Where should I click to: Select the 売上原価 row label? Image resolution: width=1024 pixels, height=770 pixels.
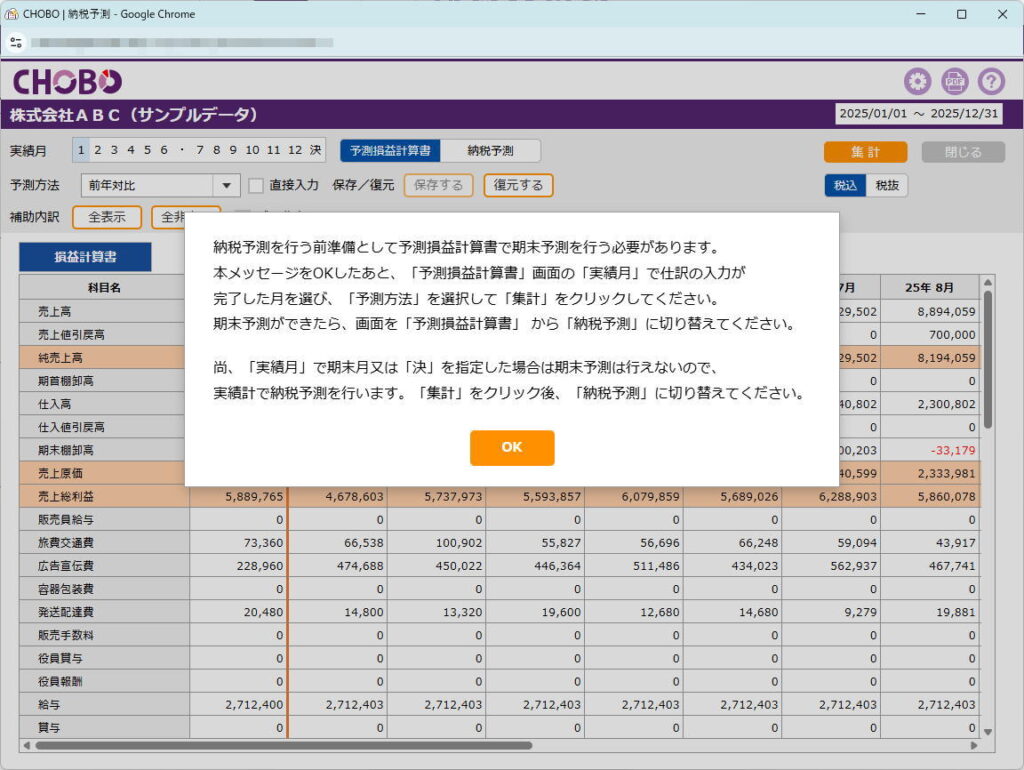tap(60, 473)
